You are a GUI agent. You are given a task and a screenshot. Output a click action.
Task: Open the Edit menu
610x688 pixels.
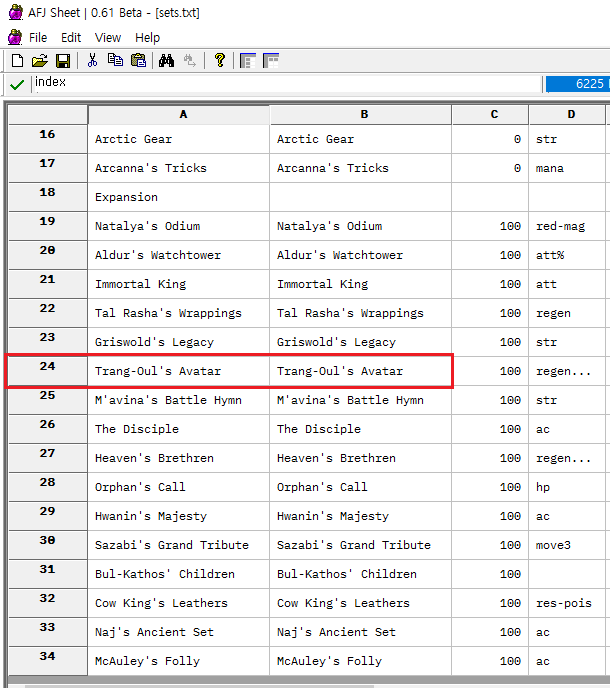click(x=71, y=38)
